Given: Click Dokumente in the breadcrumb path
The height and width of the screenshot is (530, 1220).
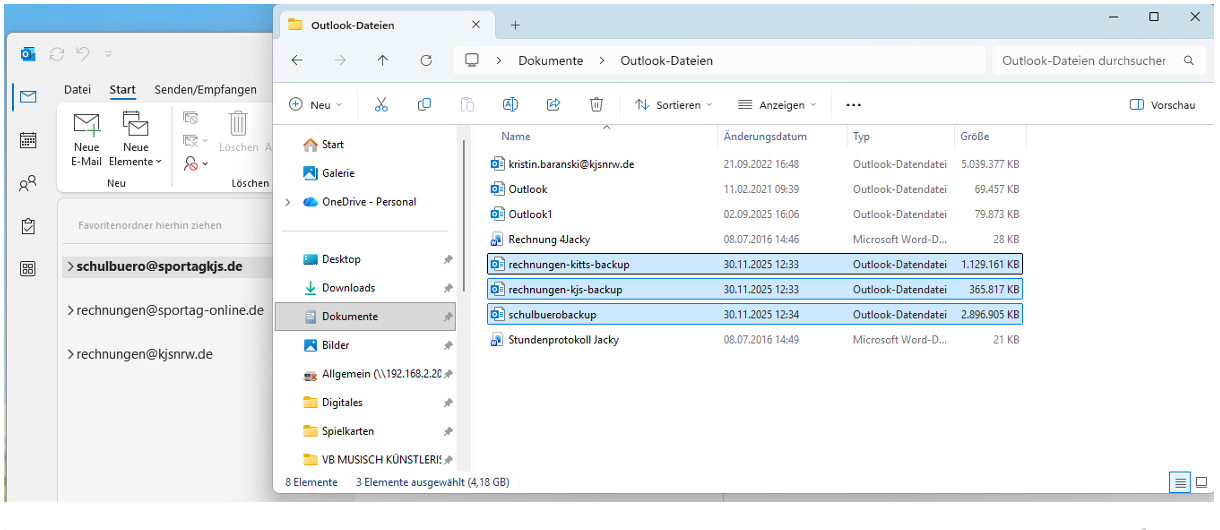Looking at the screenshot, I should (550, 61).
